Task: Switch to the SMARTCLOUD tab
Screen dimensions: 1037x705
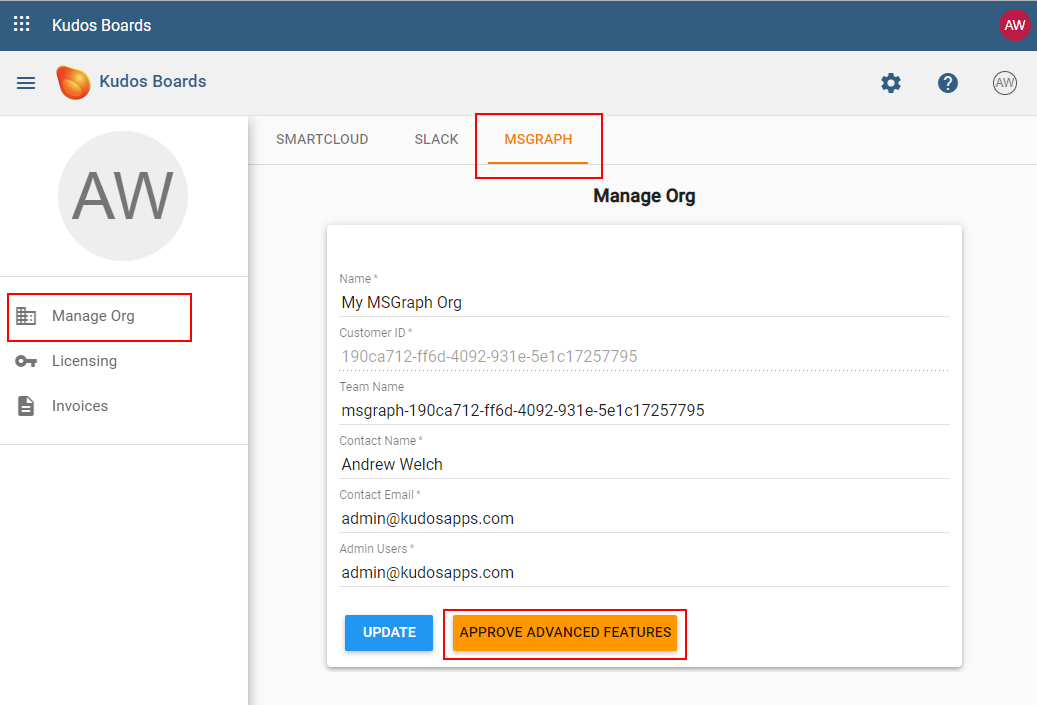Action: coord(322,140)
